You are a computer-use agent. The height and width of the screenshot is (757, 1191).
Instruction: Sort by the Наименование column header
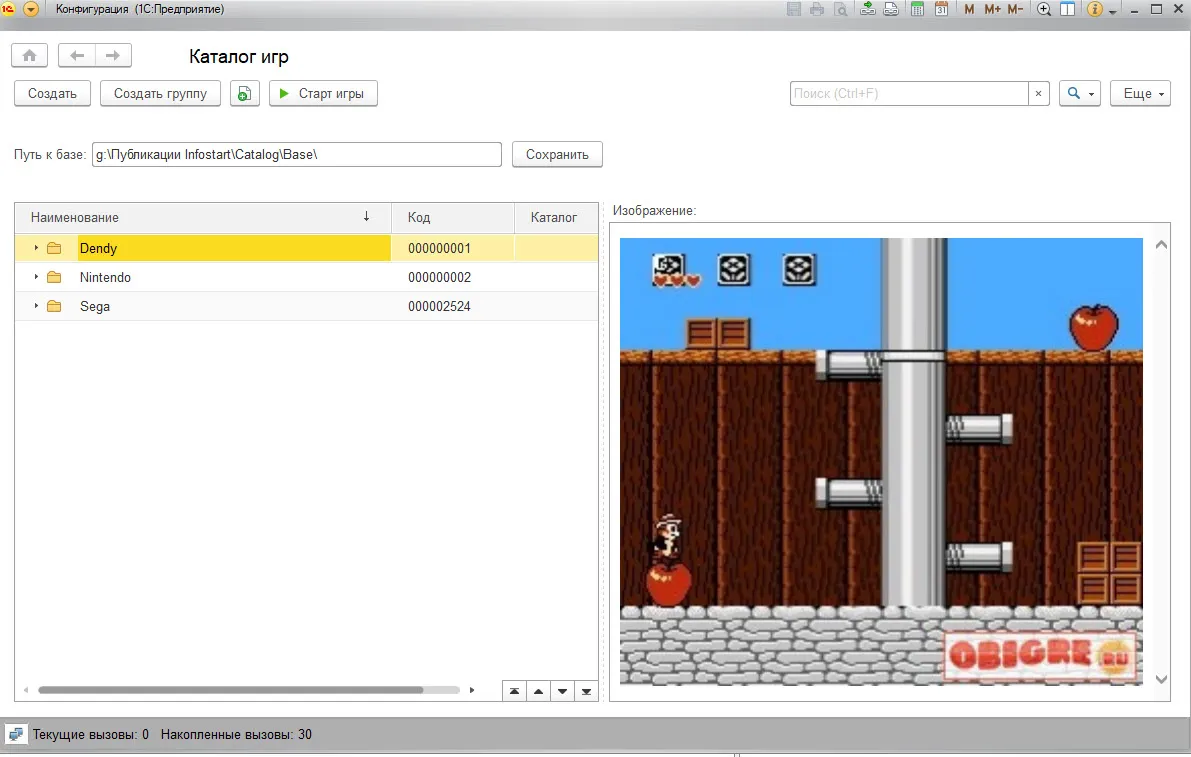203,217
